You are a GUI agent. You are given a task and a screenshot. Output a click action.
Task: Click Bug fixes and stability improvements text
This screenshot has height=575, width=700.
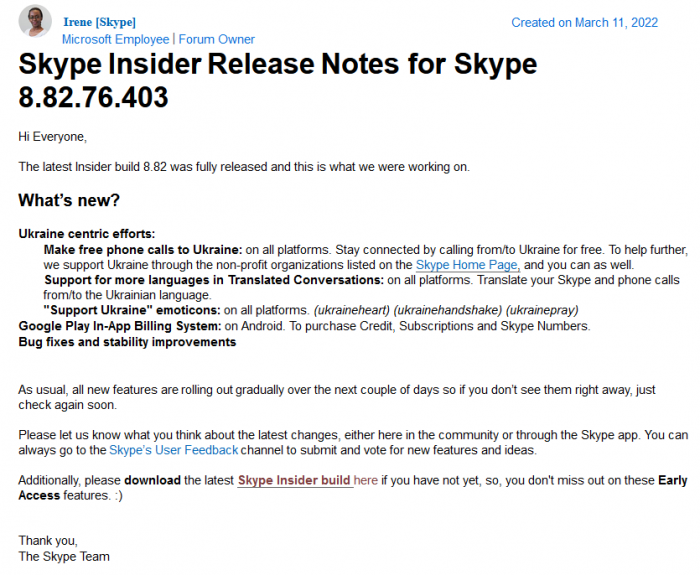127,342
